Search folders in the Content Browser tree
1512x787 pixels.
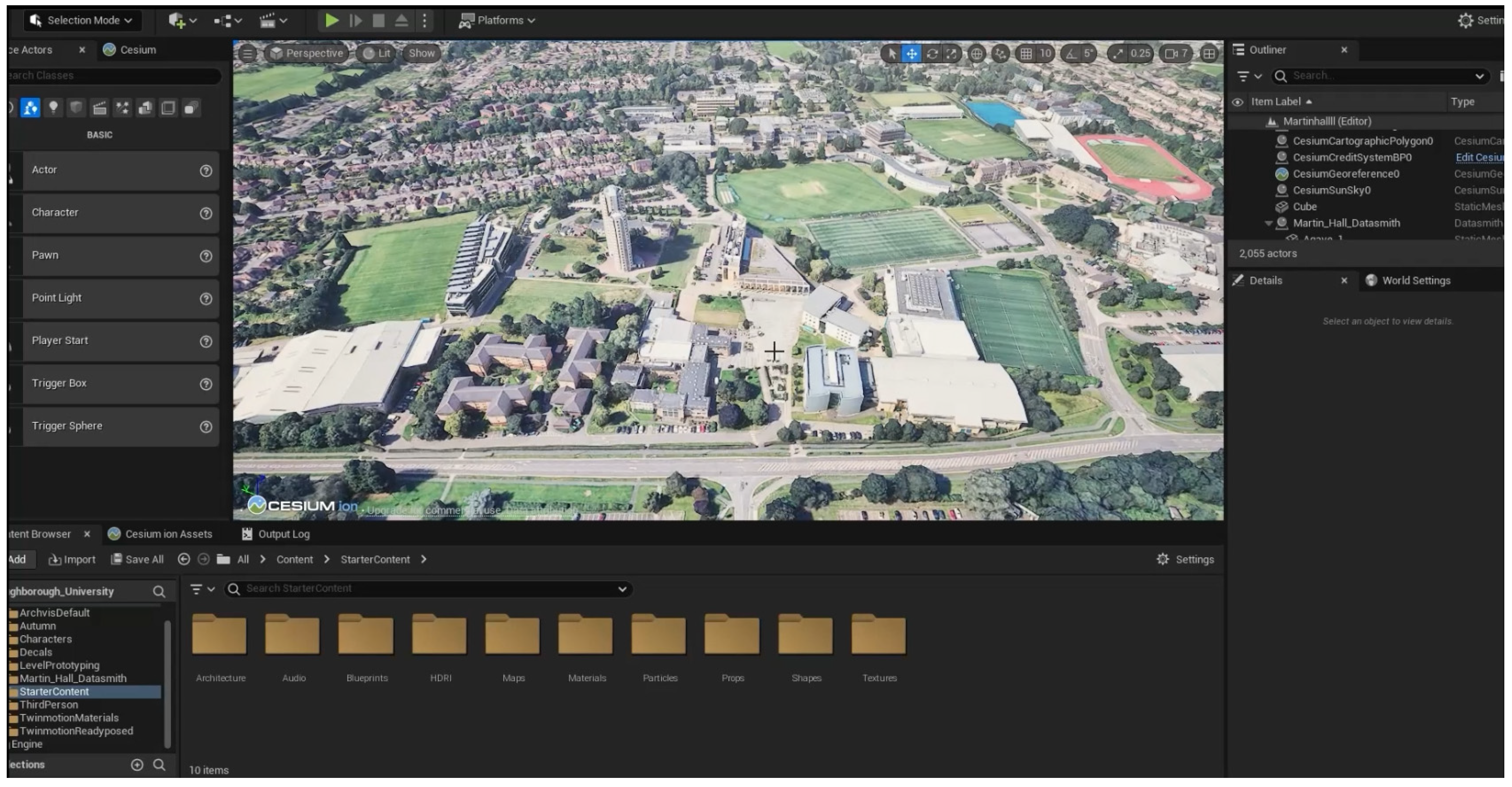[159, 592]
